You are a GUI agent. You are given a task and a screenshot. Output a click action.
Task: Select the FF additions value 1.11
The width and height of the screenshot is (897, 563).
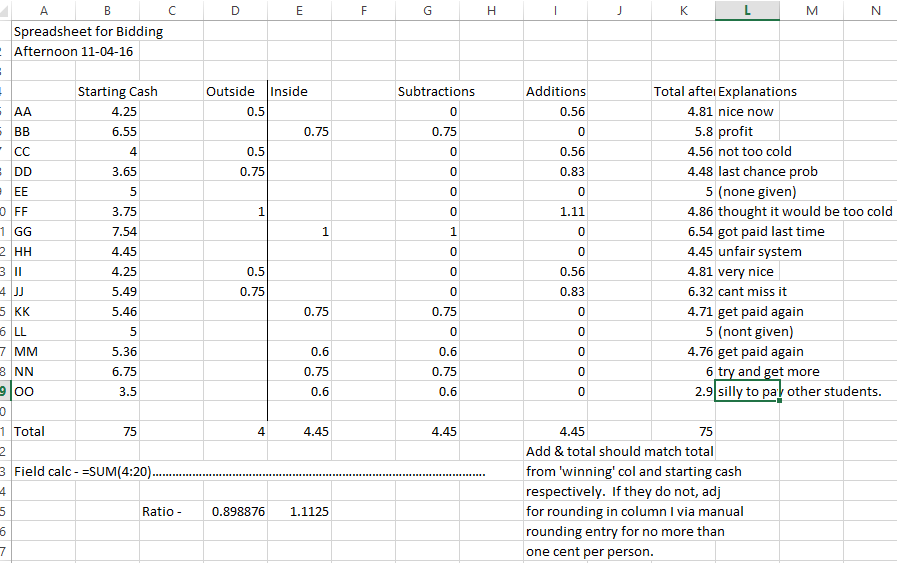(555, 211)
